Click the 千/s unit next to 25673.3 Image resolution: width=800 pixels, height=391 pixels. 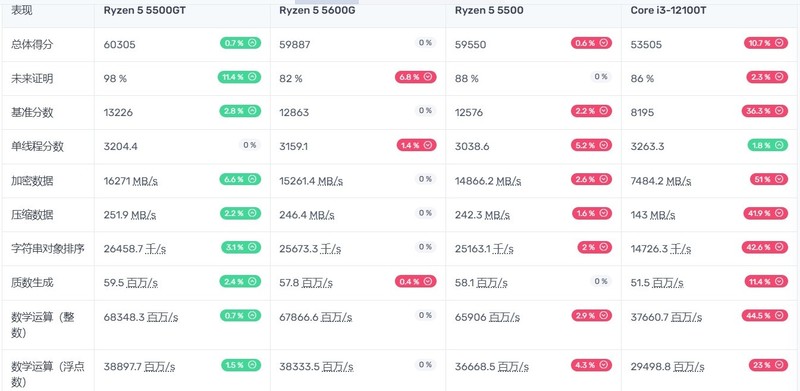(x=331, y=249)
